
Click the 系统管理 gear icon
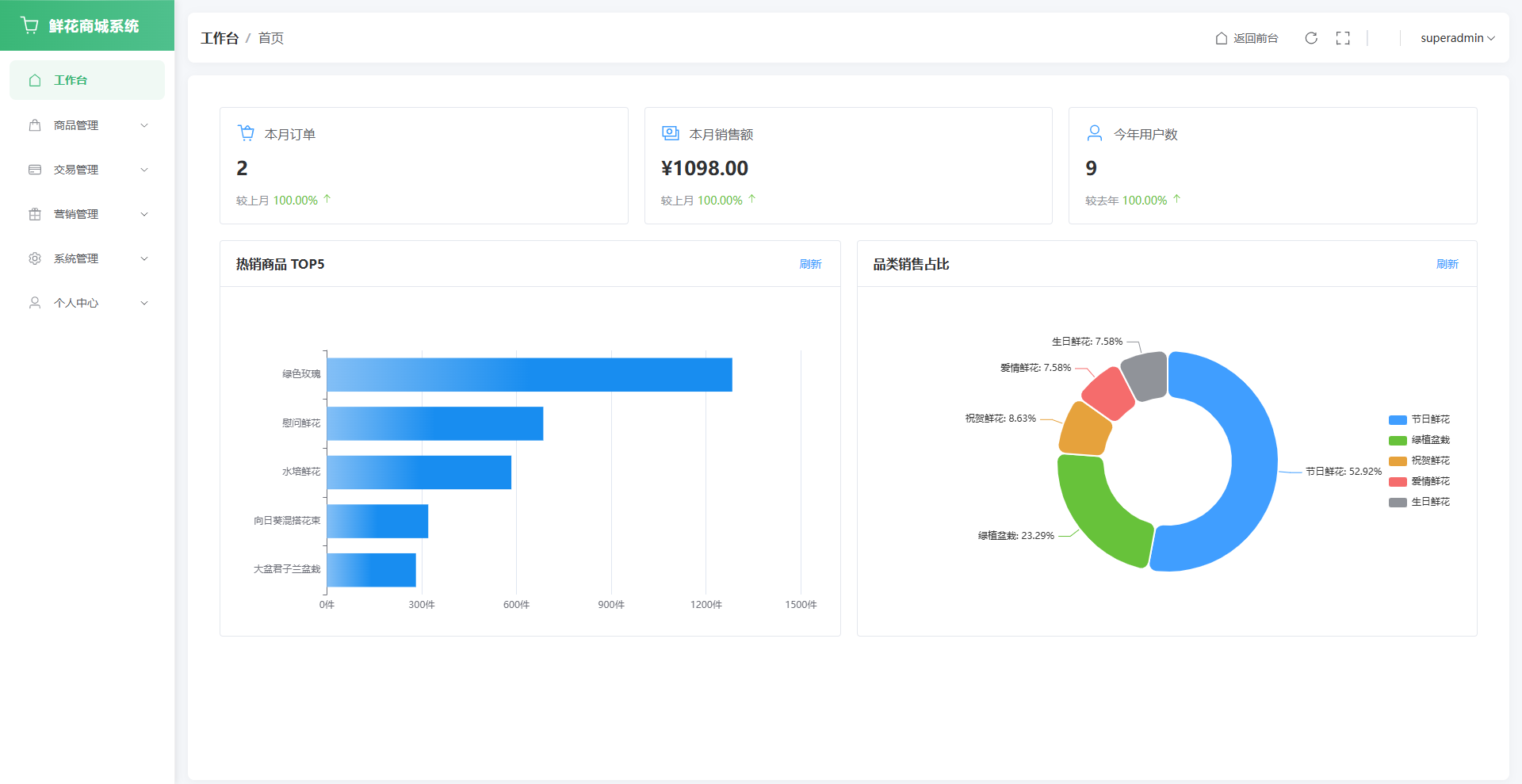(35, 258)
